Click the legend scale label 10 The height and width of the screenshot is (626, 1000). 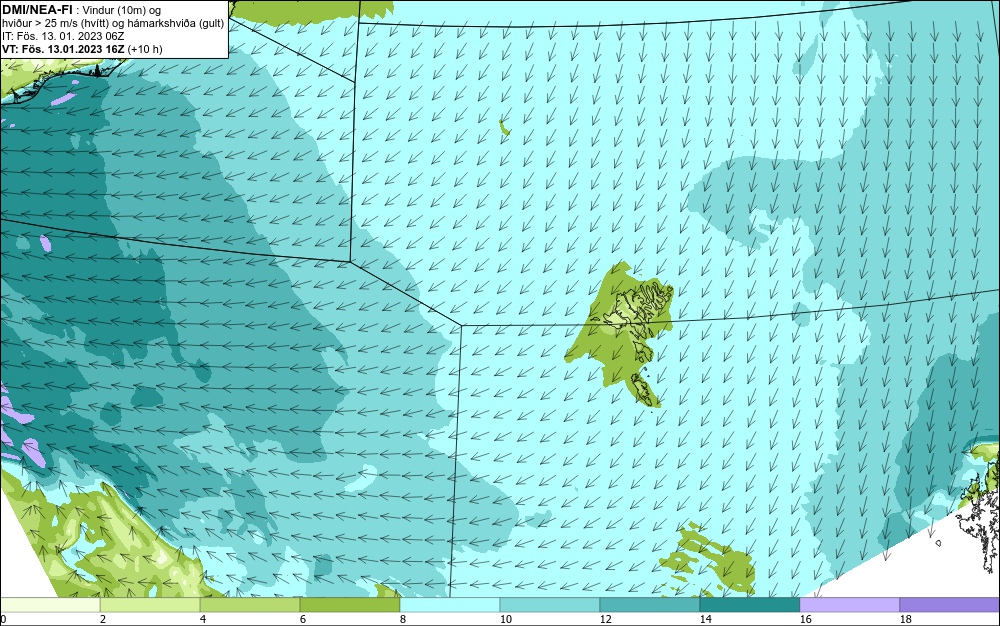(x=506, y=619)
